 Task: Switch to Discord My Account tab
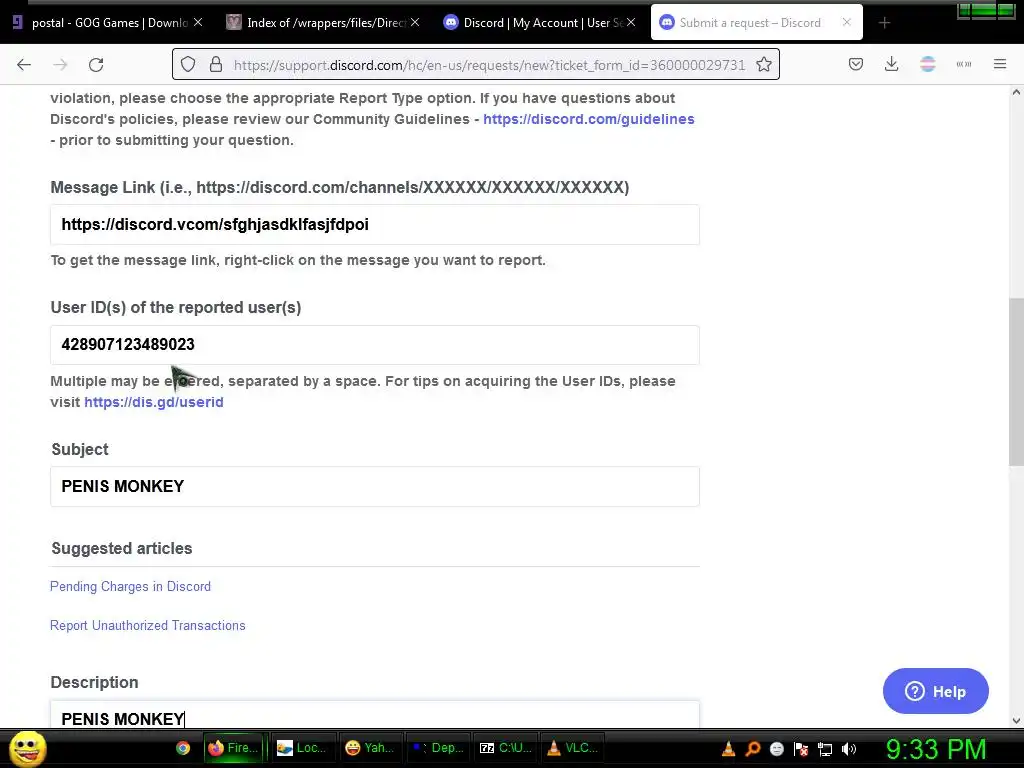click(x=539, y=23)
